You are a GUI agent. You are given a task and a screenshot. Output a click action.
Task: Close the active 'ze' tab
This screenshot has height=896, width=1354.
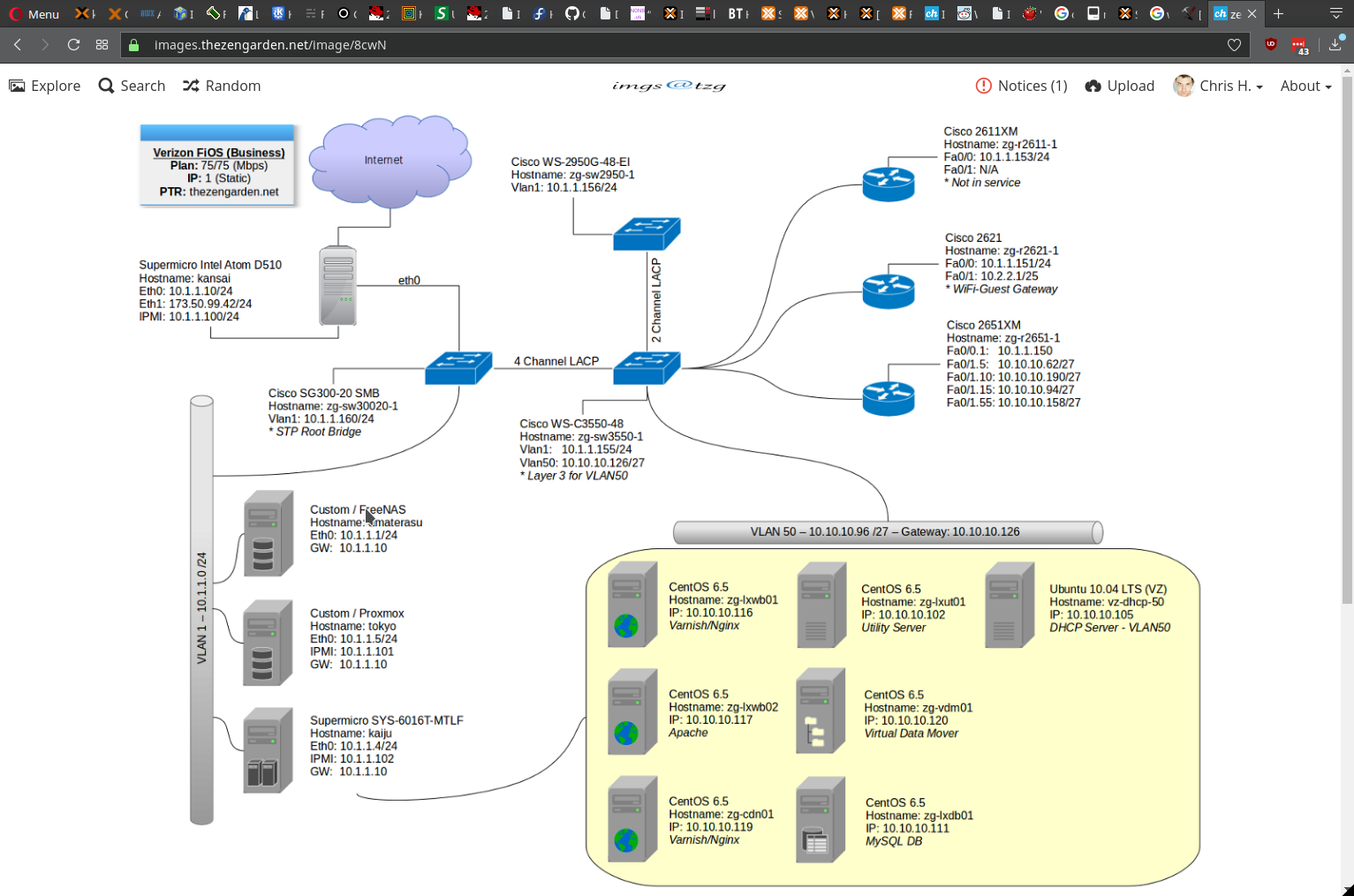pos(1252,14)
